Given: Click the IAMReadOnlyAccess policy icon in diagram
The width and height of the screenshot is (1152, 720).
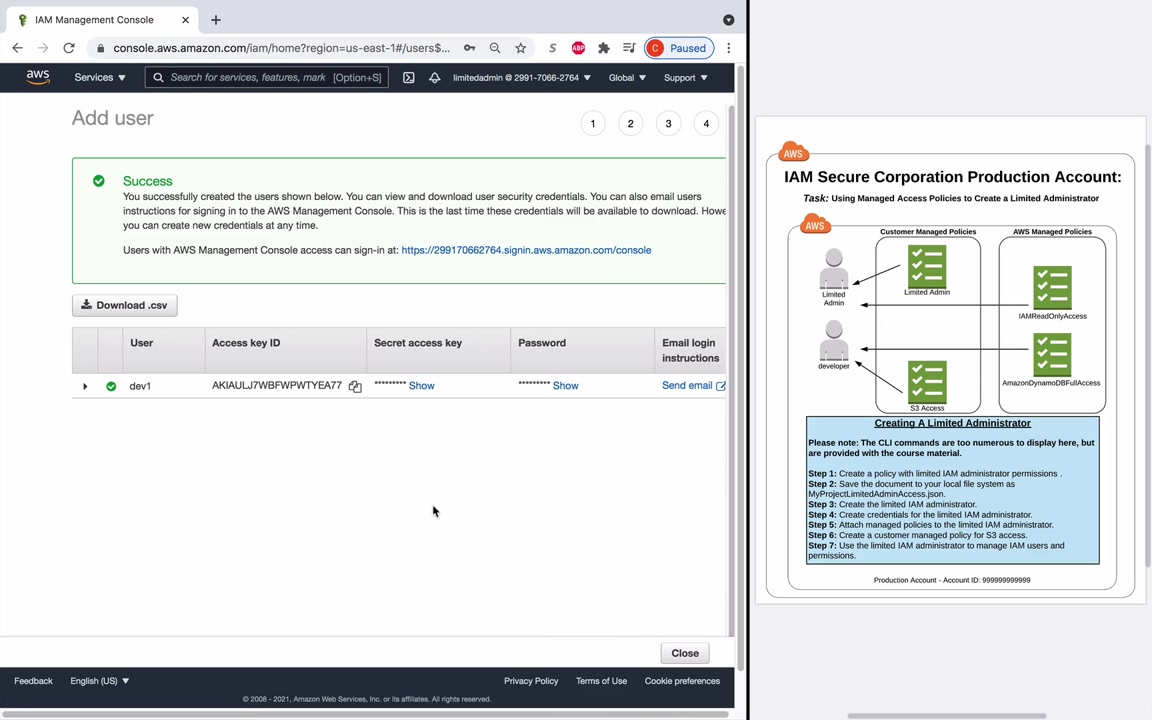Looking at the screenshot, I should (1052, 287).
